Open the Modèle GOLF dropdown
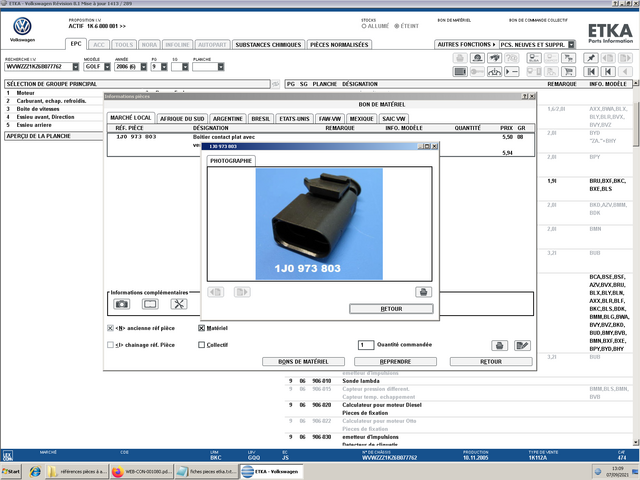Viewport: 640px width, 480px height. [107, 67]
